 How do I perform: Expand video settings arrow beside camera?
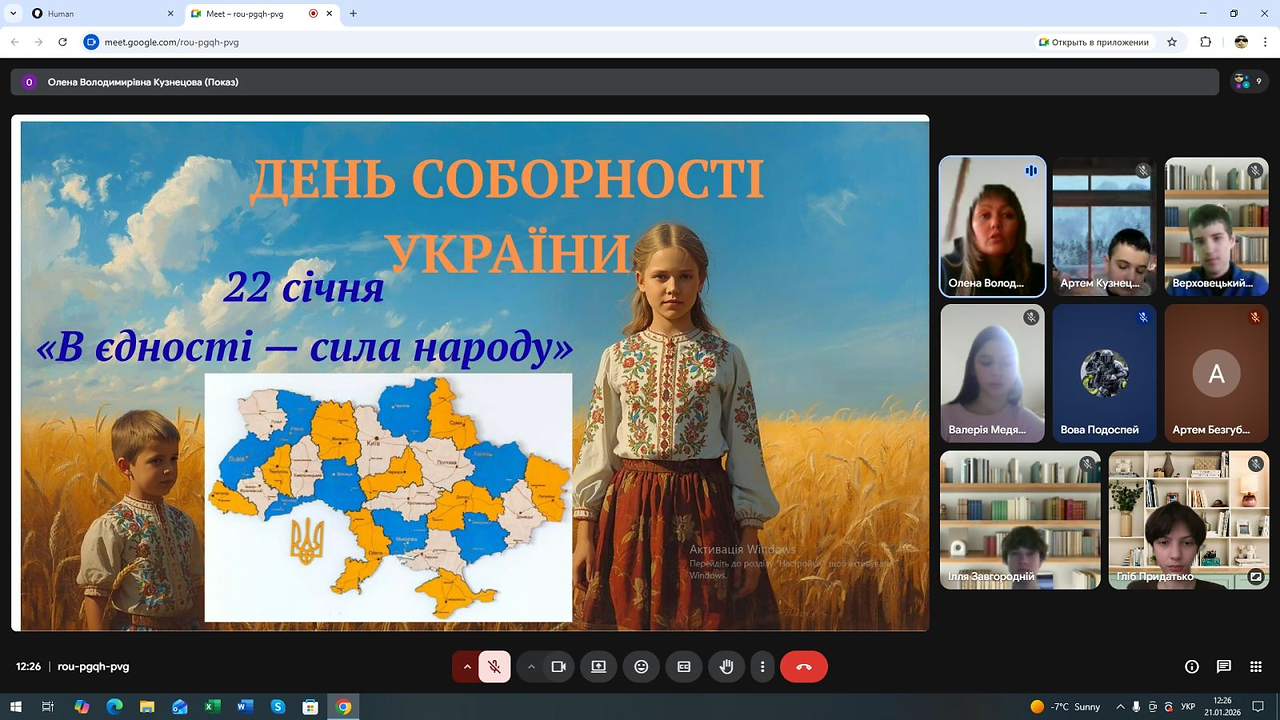[x=531, y=667]
